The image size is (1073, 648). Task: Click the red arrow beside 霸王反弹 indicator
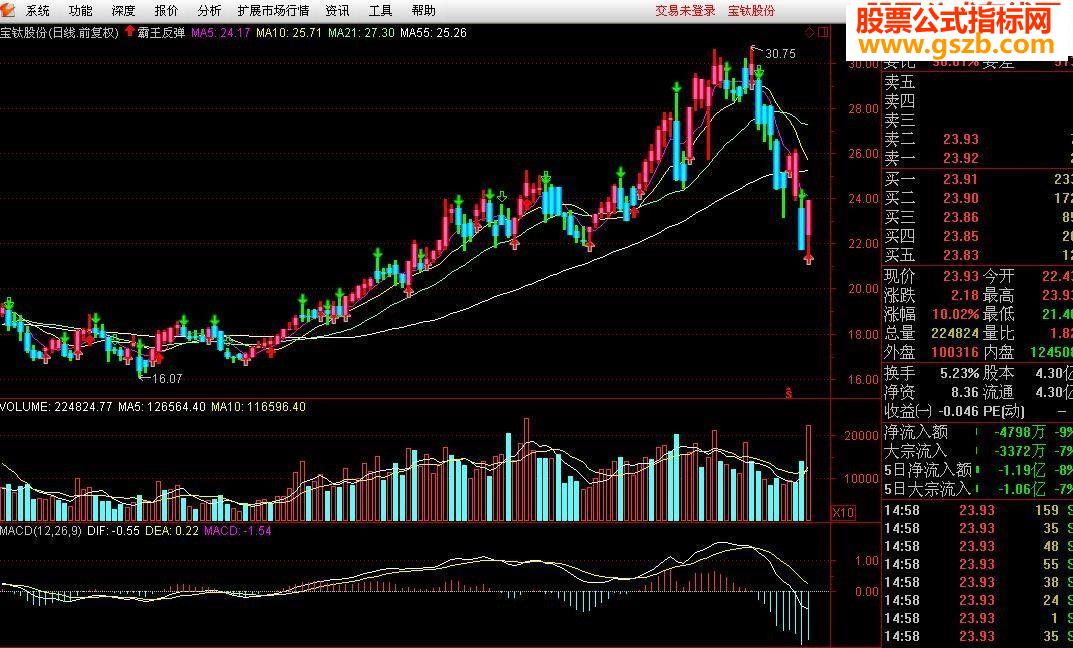tap(130, 31)
